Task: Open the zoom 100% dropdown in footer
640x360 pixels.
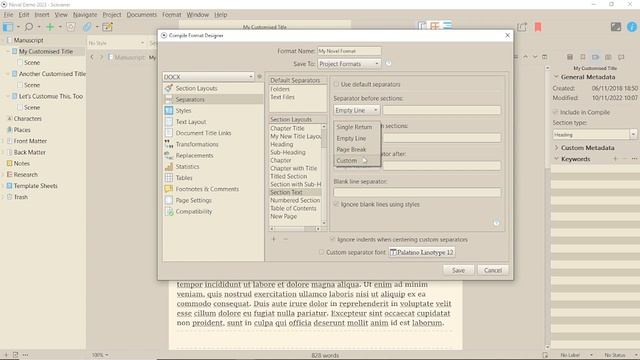Action: 100,355
